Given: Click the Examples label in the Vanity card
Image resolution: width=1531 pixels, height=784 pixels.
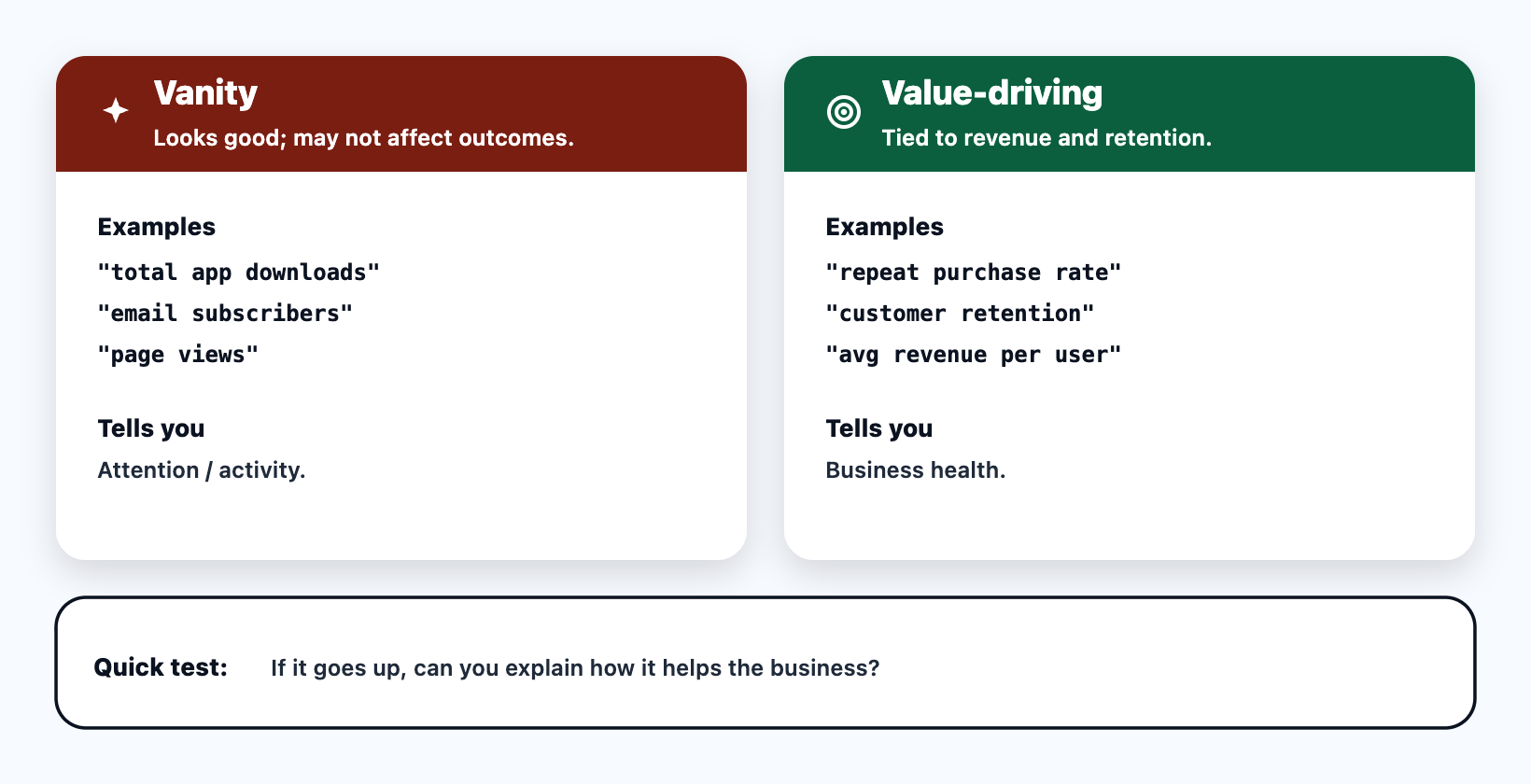Looking at the screenshot, I should 157,227.
